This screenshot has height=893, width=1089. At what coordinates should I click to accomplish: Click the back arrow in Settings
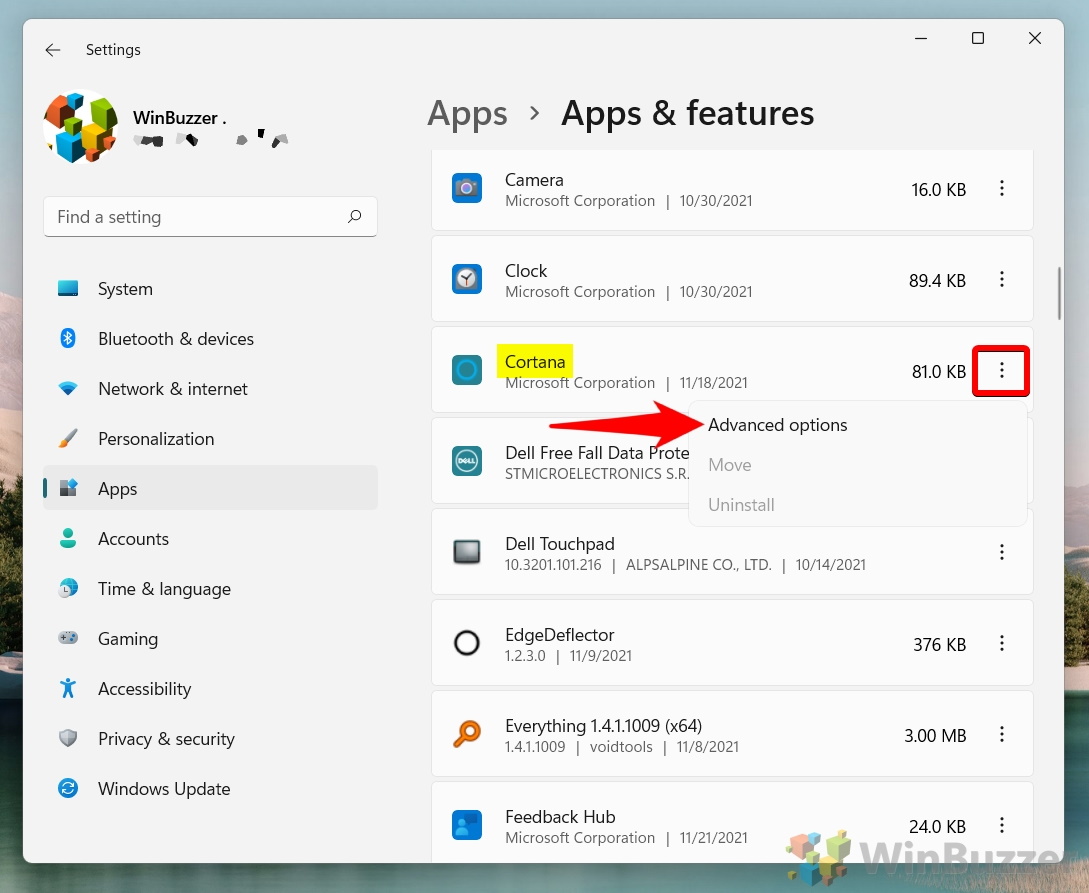53,50
